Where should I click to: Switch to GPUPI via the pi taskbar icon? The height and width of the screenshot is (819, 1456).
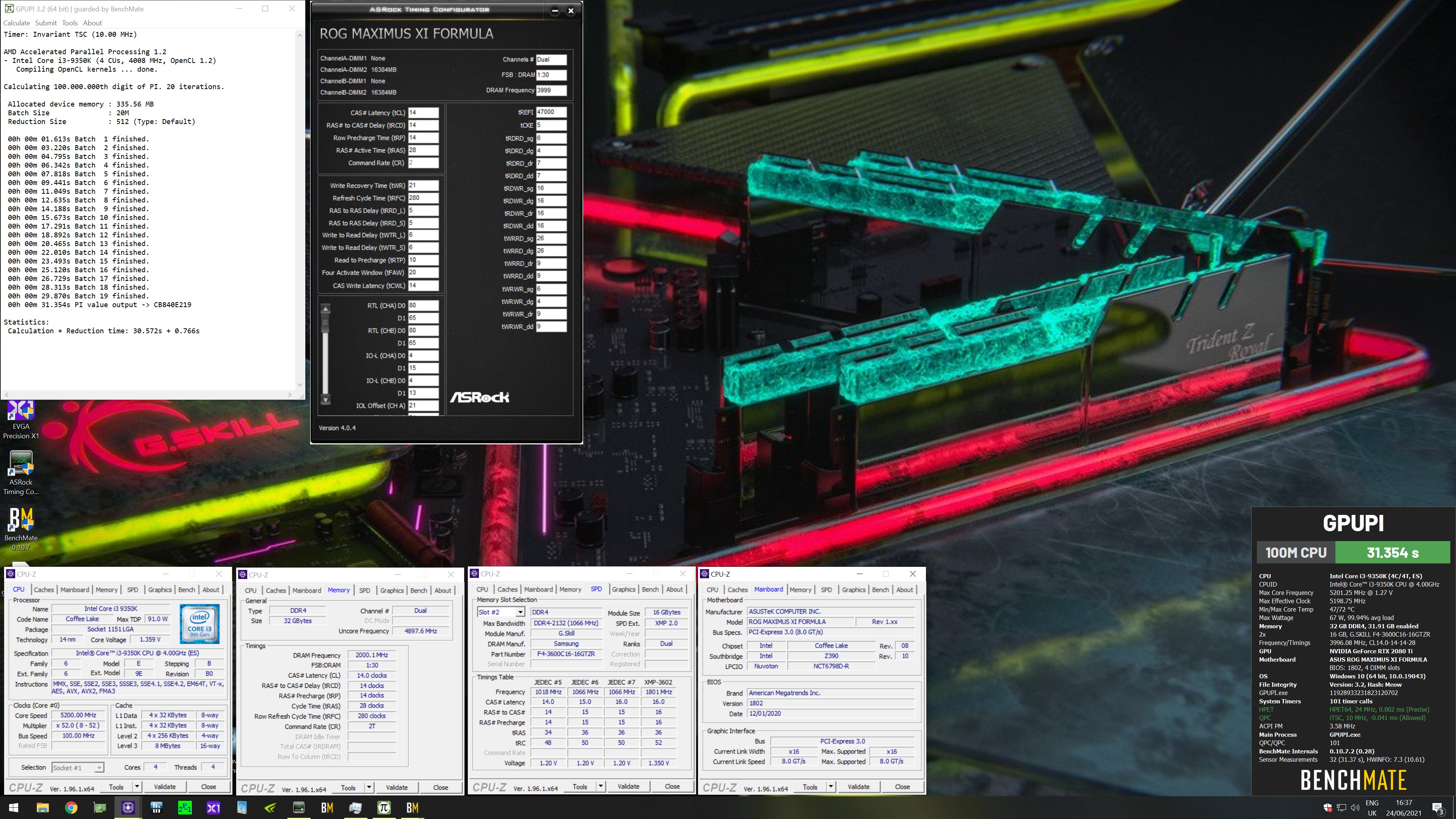click(x=384, y=808)
